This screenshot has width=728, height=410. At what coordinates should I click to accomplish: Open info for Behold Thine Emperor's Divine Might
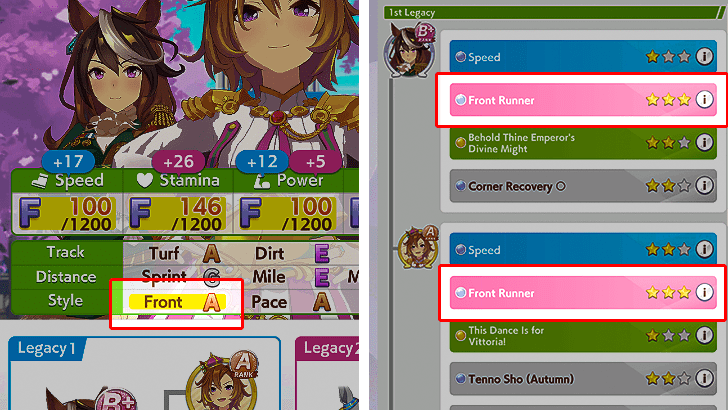pos(704,143)
